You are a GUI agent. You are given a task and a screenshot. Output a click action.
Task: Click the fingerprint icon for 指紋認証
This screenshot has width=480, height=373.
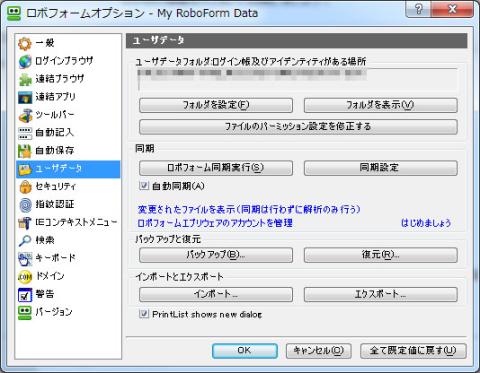(25, 205)
